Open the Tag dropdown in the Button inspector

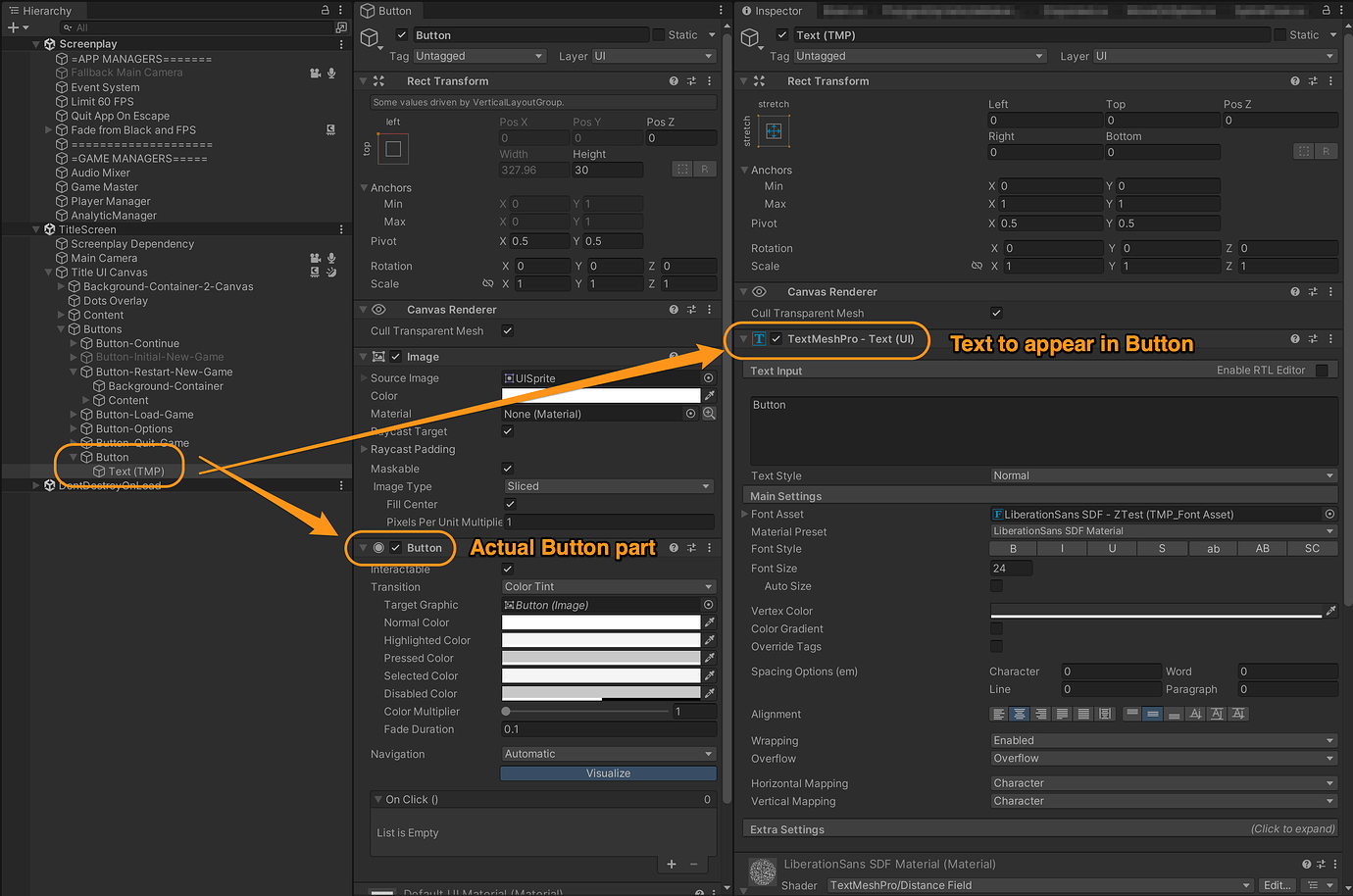[479, 56]
